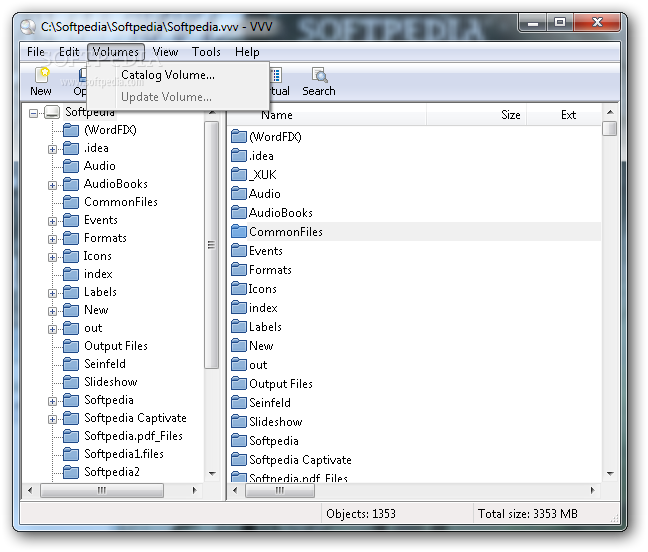Image resolution: width=648 pixels, height=552 pixels.
Task: Click the Audio folder icon in file list
Action: (x=238, y=194)
